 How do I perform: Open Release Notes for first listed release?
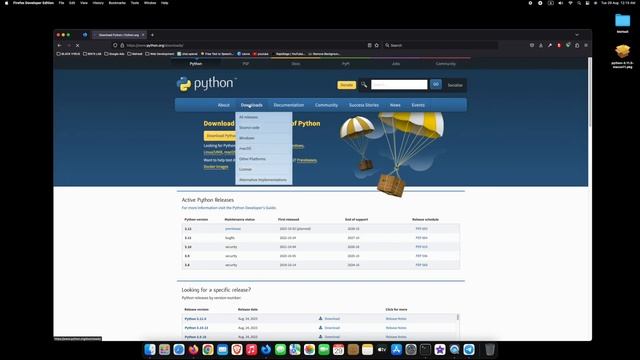pos(396,319)
